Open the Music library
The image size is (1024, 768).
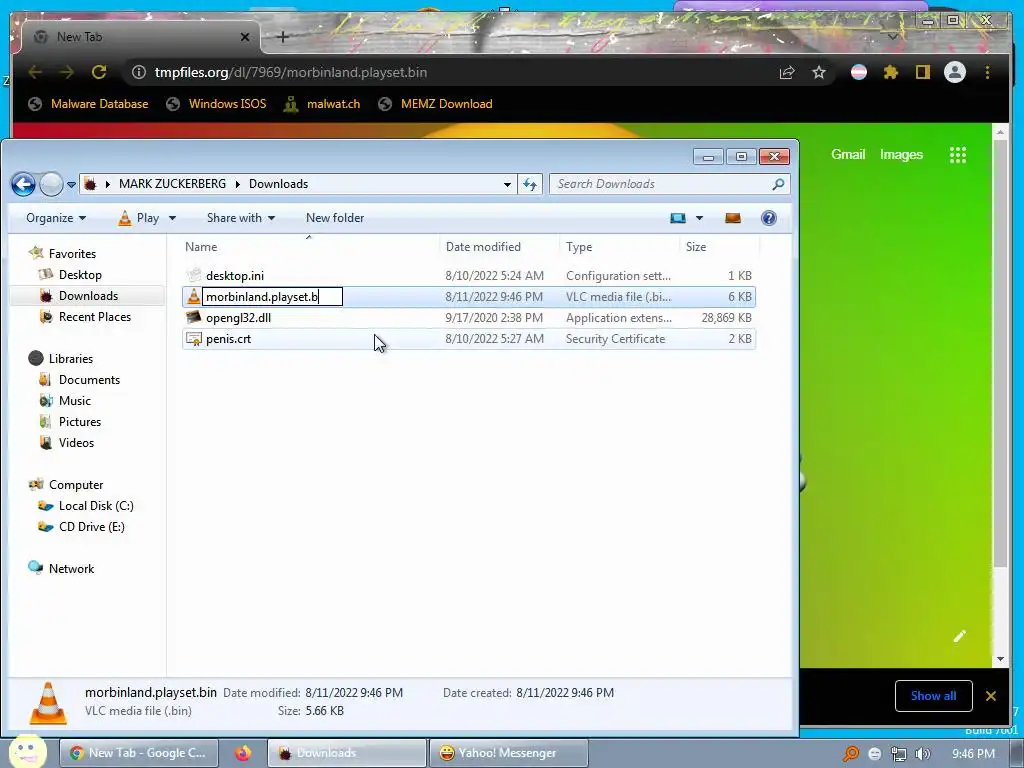[74, 400]
